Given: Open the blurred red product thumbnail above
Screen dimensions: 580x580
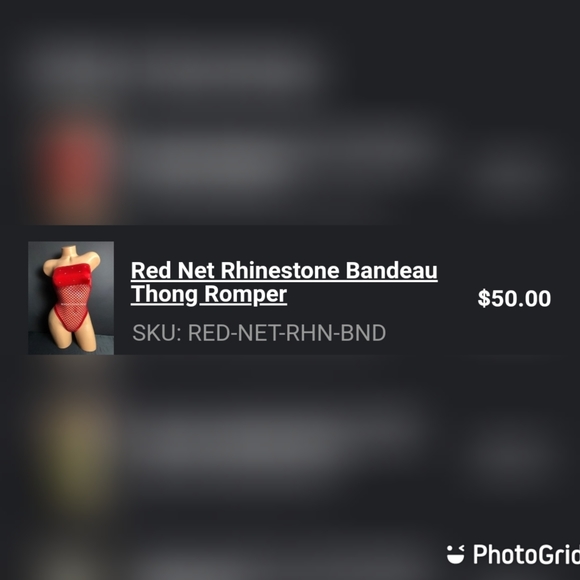Looking at the screenshot, I should tap(76, 166).
